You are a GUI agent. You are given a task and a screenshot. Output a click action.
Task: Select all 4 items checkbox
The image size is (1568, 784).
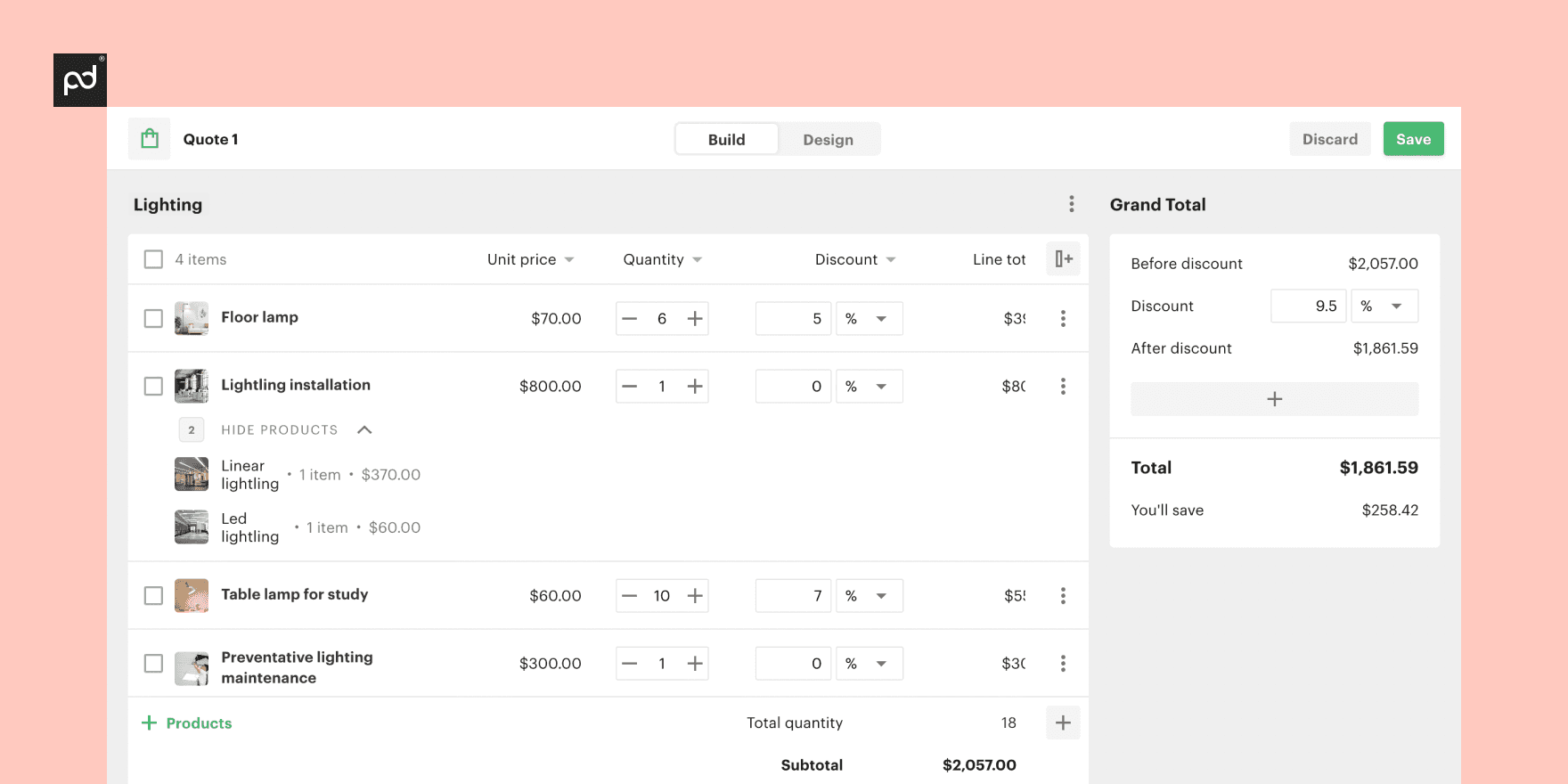click(153, 259)
